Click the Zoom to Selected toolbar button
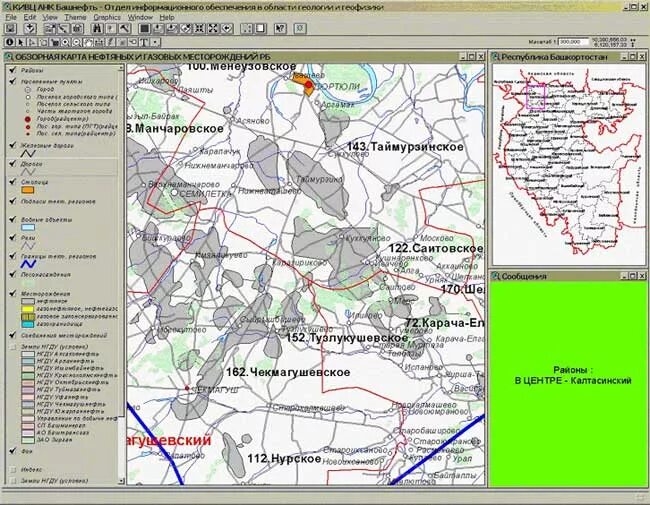650x505 pixels. click(x=186, y=28)
